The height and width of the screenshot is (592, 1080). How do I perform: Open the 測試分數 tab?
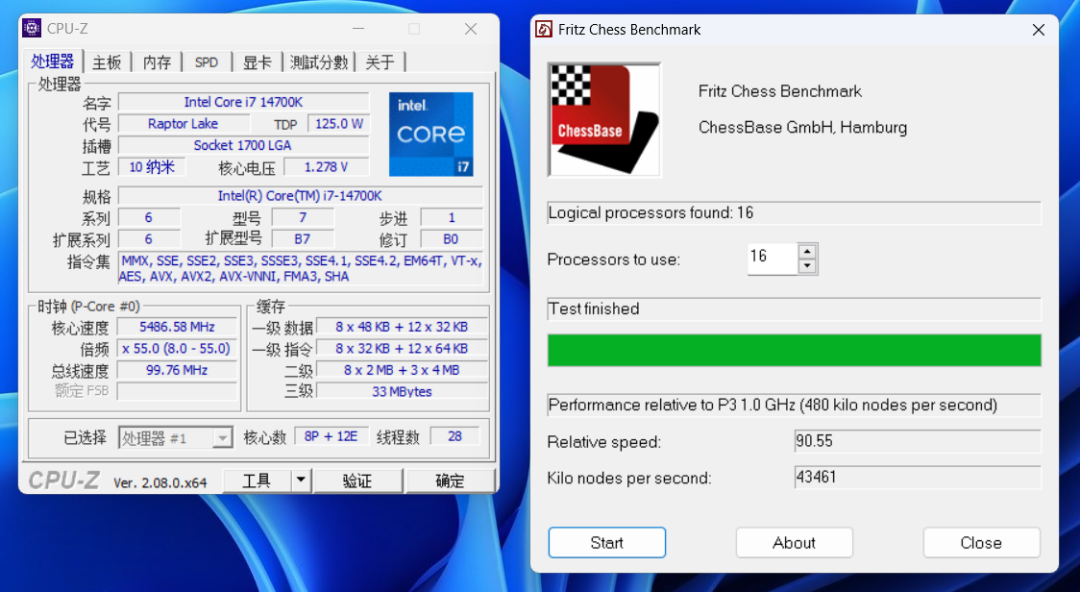(318, 63)
